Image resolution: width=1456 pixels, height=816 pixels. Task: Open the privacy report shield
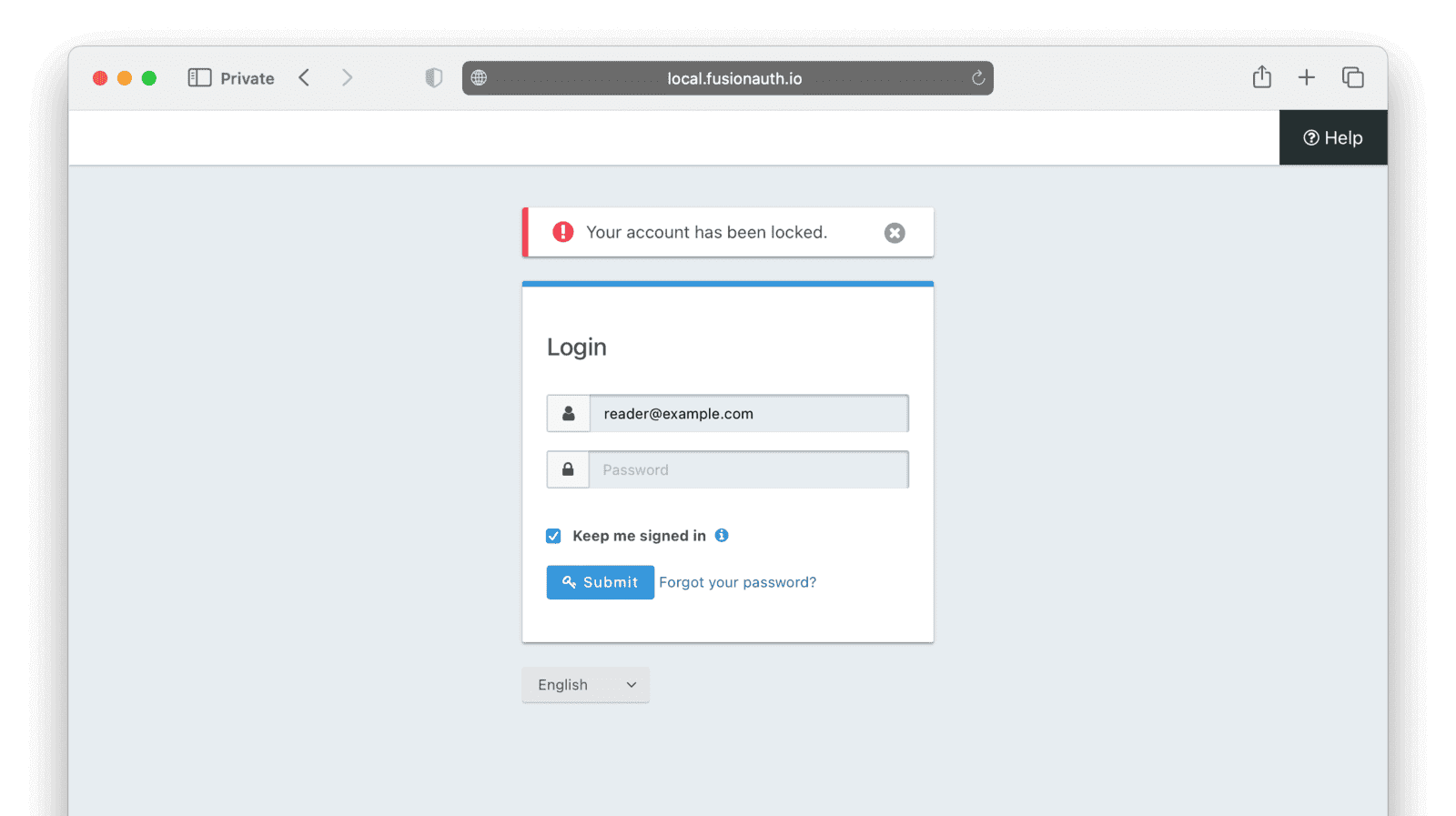point(434,78)
